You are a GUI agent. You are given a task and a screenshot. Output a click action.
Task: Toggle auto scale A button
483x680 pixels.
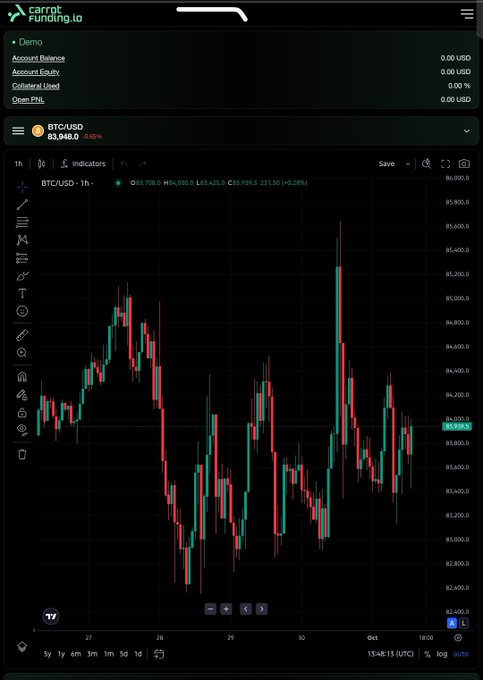tap(452, 623)
